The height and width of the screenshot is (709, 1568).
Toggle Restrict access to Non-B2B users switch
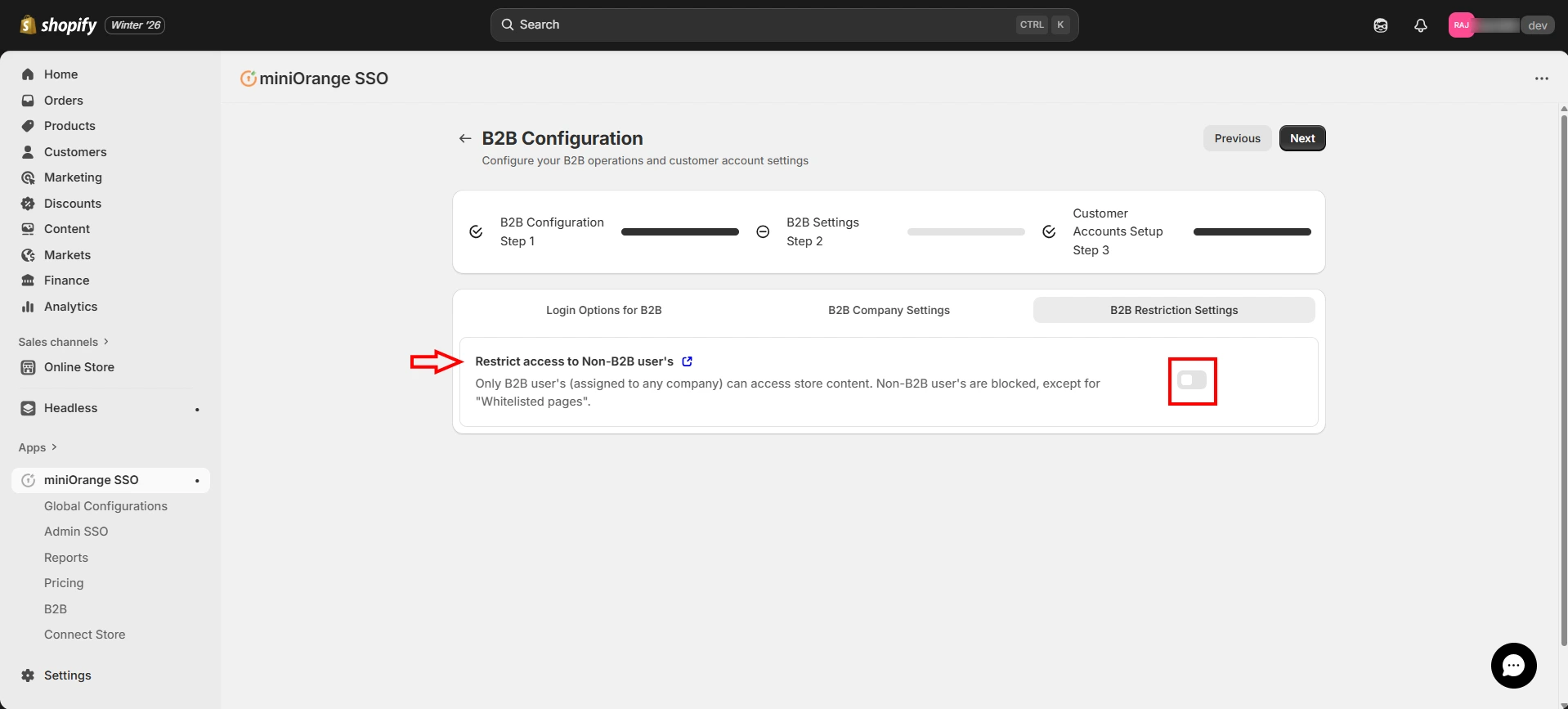(1192, 380)
